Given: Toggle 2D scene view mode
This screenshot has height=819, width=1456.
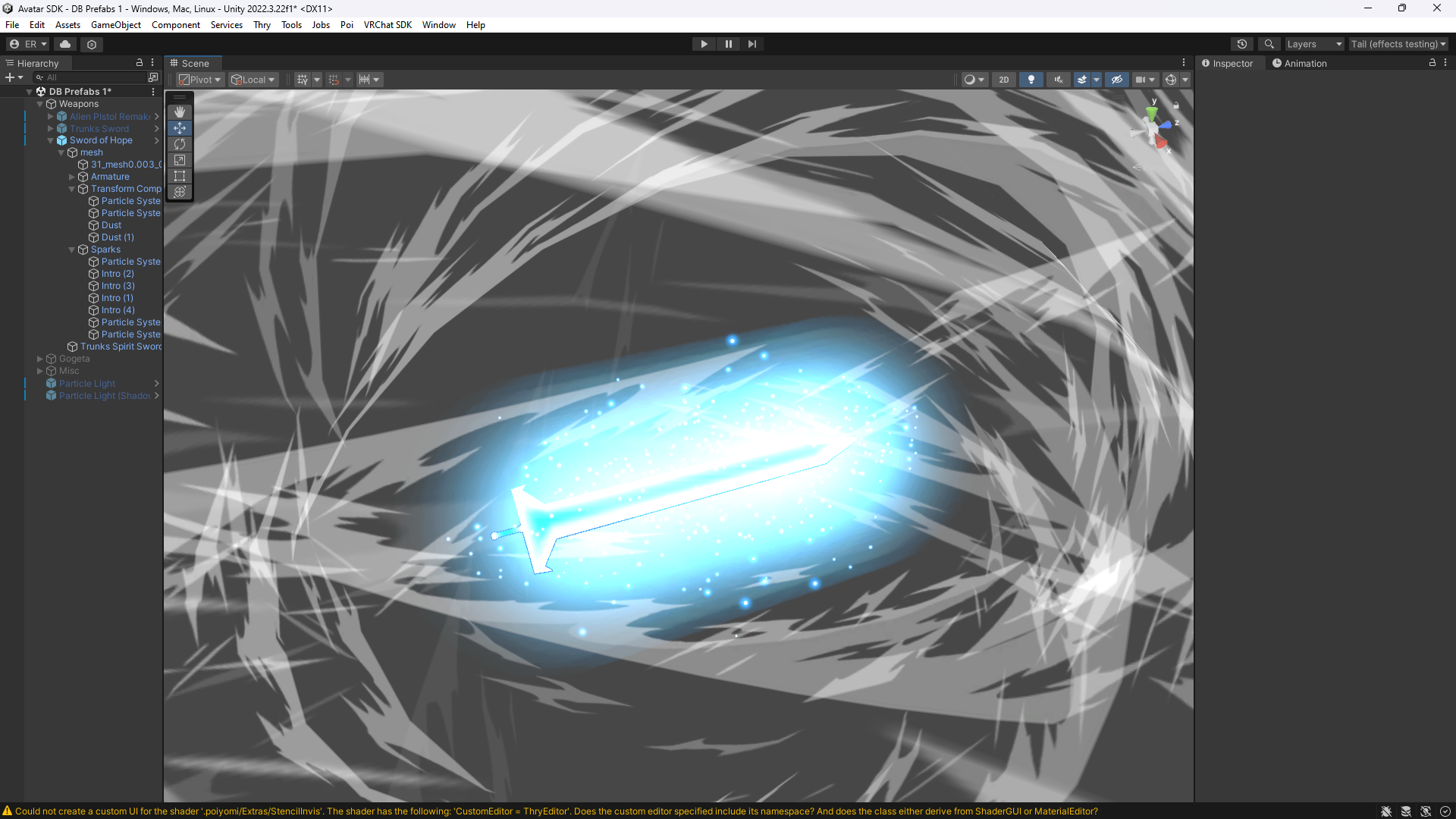Looking at the screenshot, I should [x=1003, y=79].
